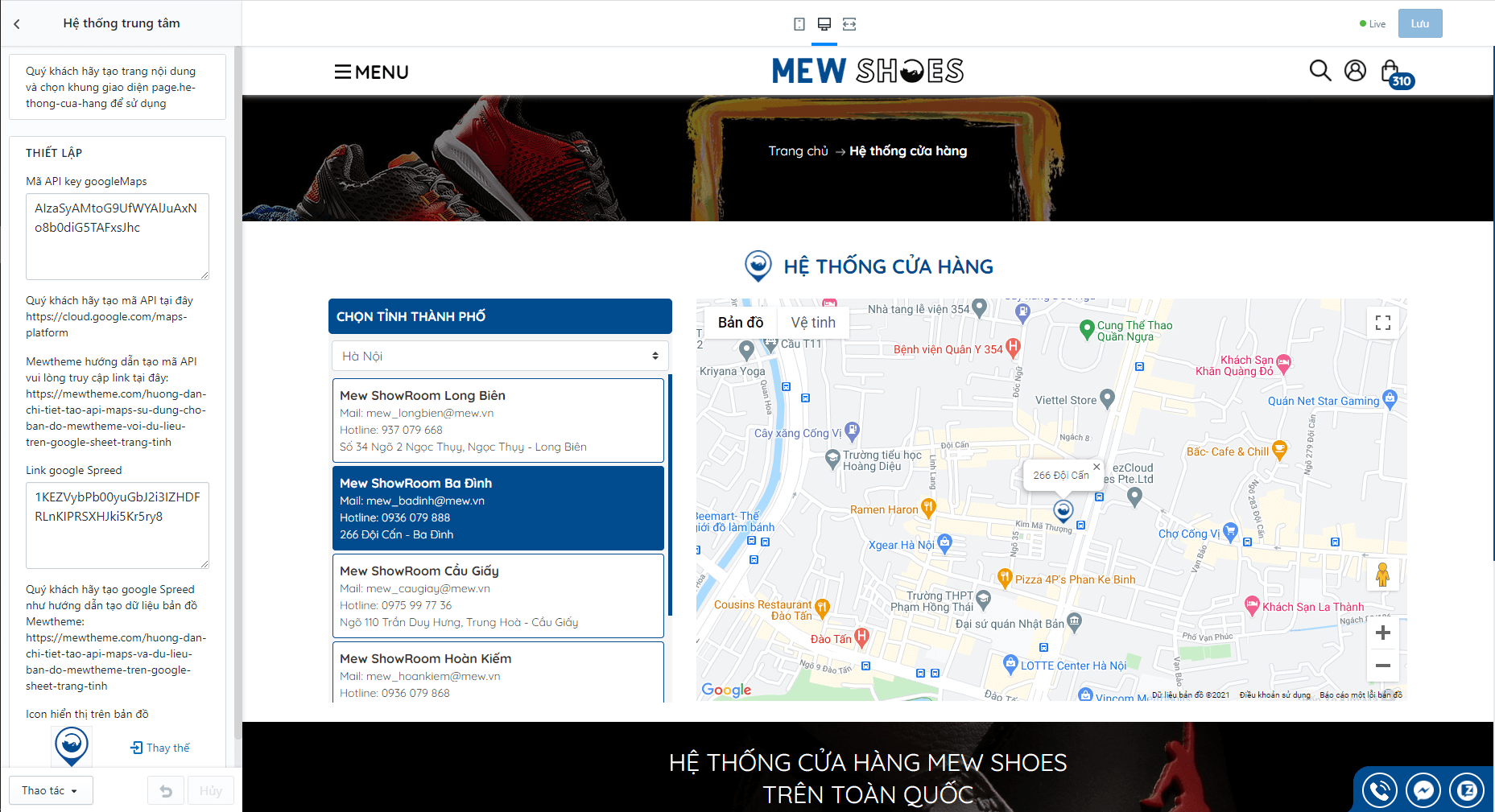Click the settings panel scrollbar

(237, 391)
